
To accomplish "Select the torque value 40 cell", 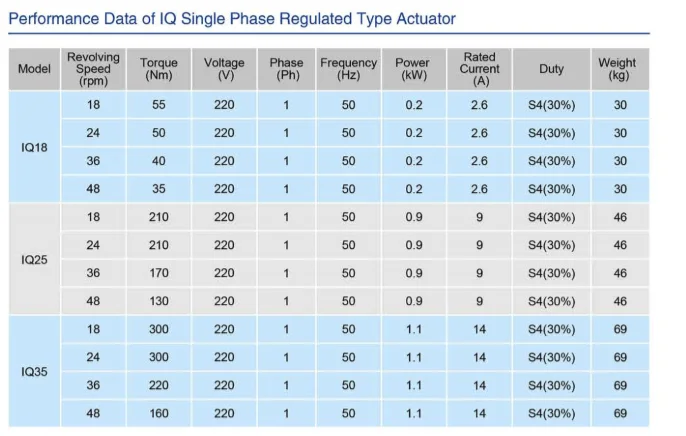I will coord(159,161).
